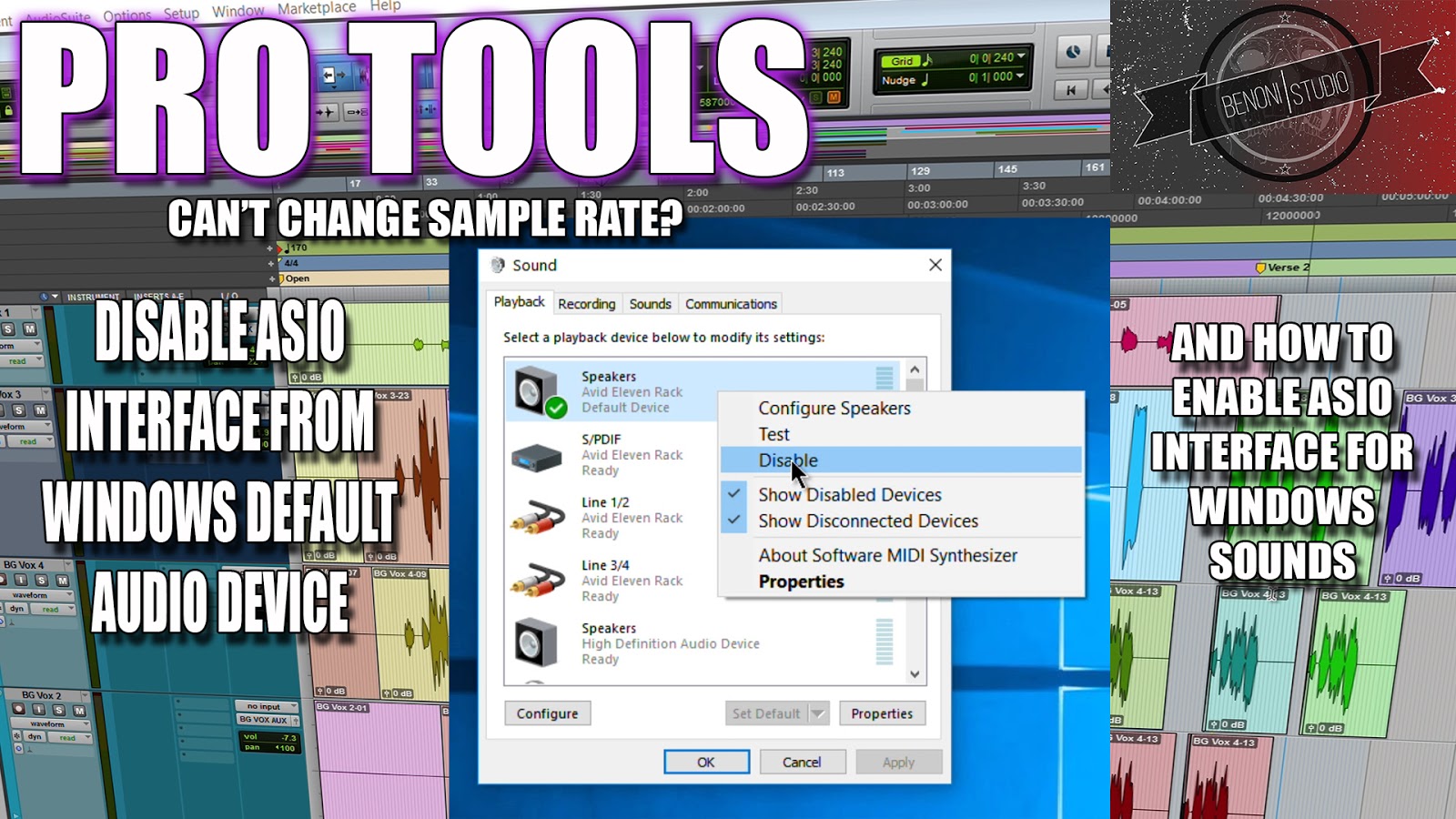
Task: Select the Line 1/2 cable icon
Action: click(538, 517)
